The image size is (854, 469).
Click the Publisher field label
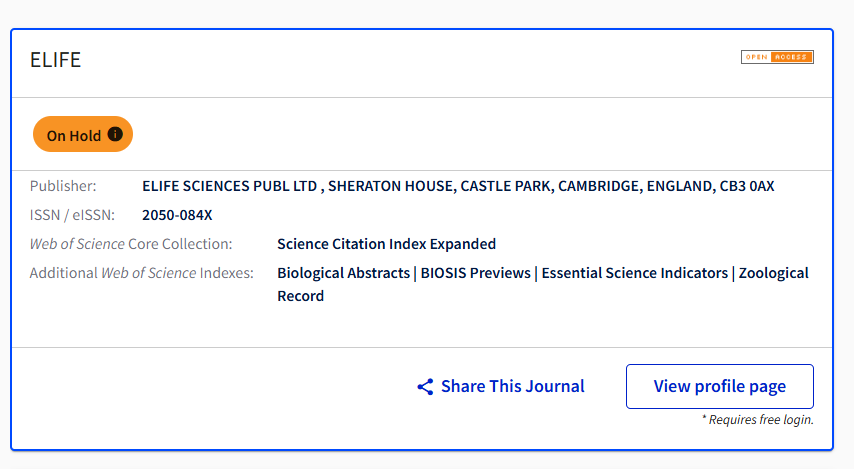pos(63,186)
